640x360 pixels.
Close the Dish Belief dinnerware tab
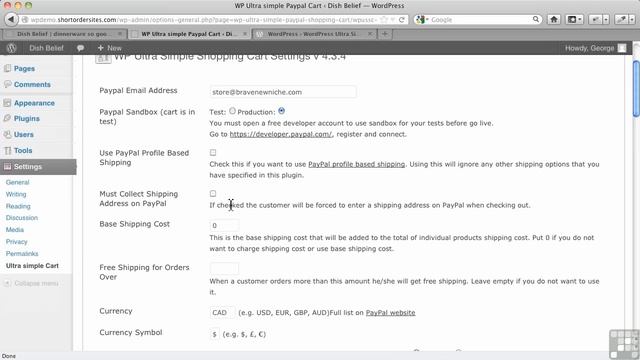pyautogui.click(x=120, y=34)
